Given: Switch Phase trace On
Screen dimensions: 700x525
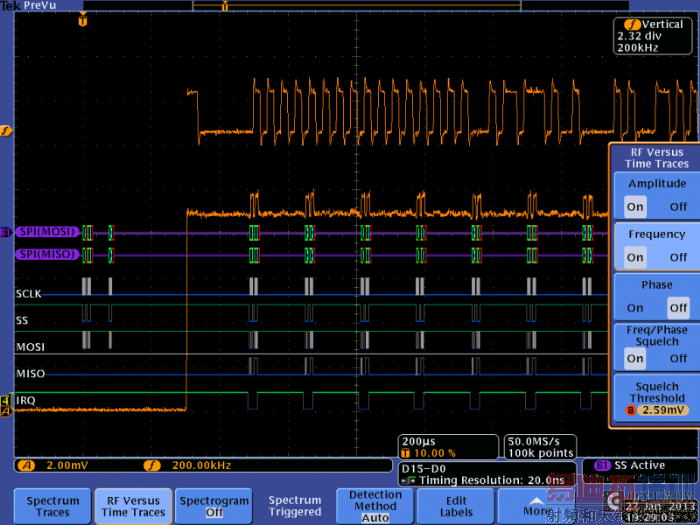Looking at the screenshot, I should [635, 308].
